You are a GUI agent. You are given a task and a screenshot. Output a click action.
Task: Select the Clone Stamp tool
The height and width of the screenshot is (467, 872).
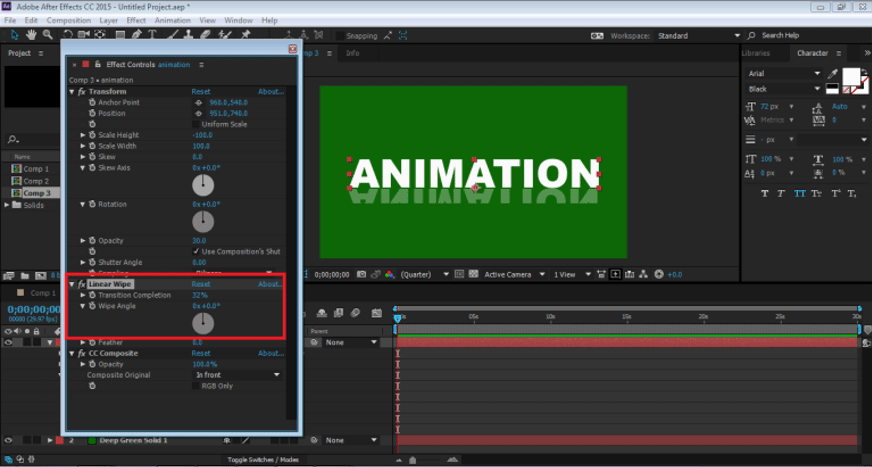click(189, 35)
